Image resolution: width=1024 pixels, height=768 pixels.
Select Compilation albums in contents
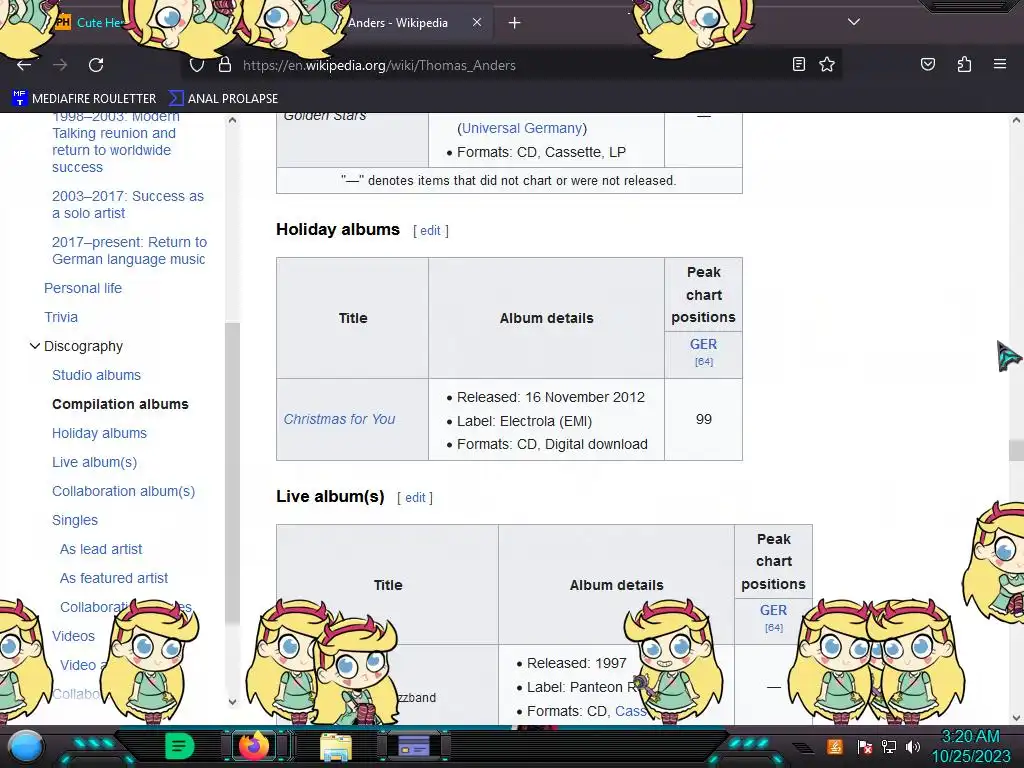pos(120,404)
